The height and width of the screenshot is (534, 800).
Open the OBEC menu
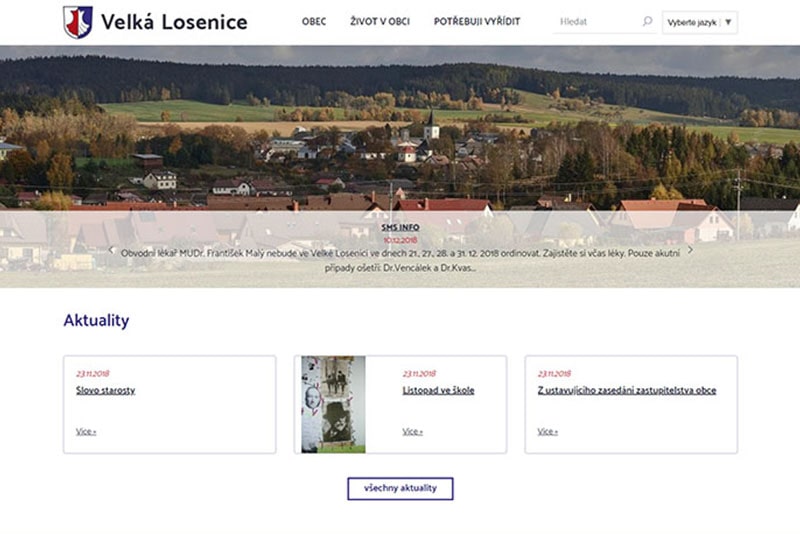tap(314, 21)
